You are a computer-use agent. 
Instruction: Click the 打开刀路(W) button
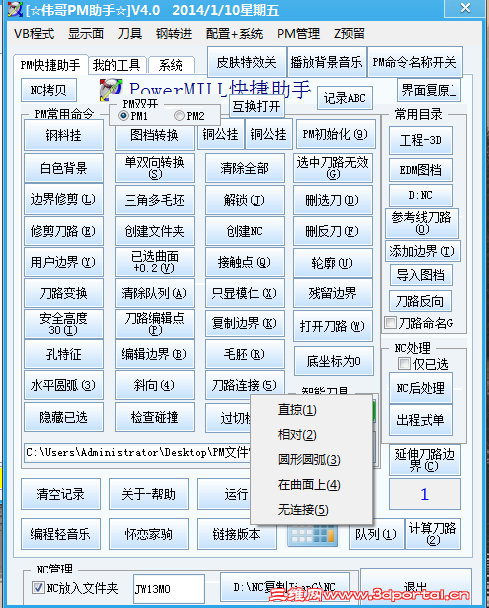tap(333, 326)
